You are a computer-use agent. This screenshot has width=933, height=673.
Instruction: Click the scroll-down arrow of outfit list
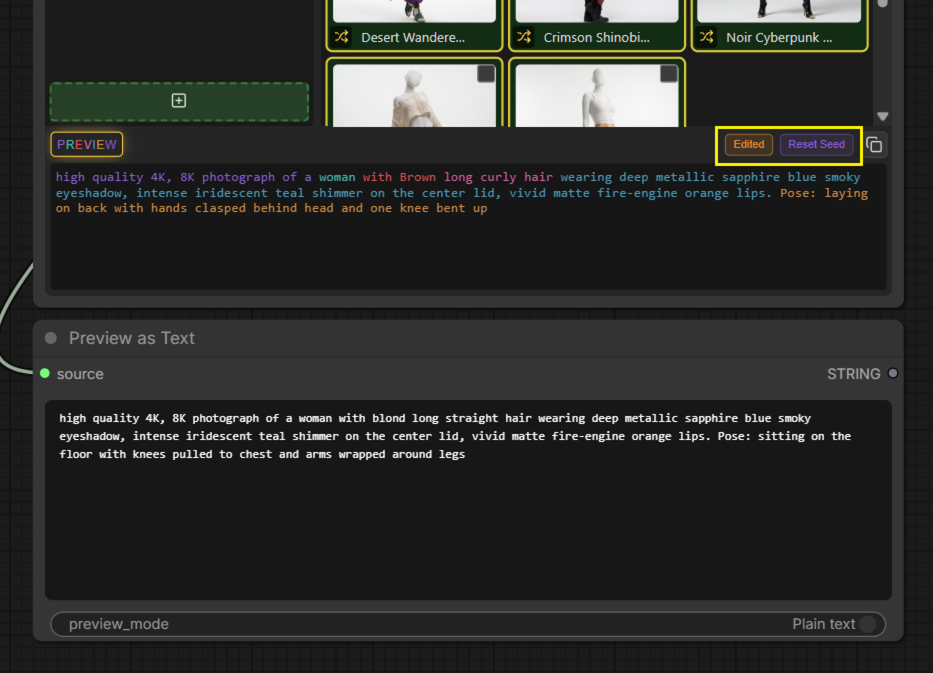[x=882, y=116]
